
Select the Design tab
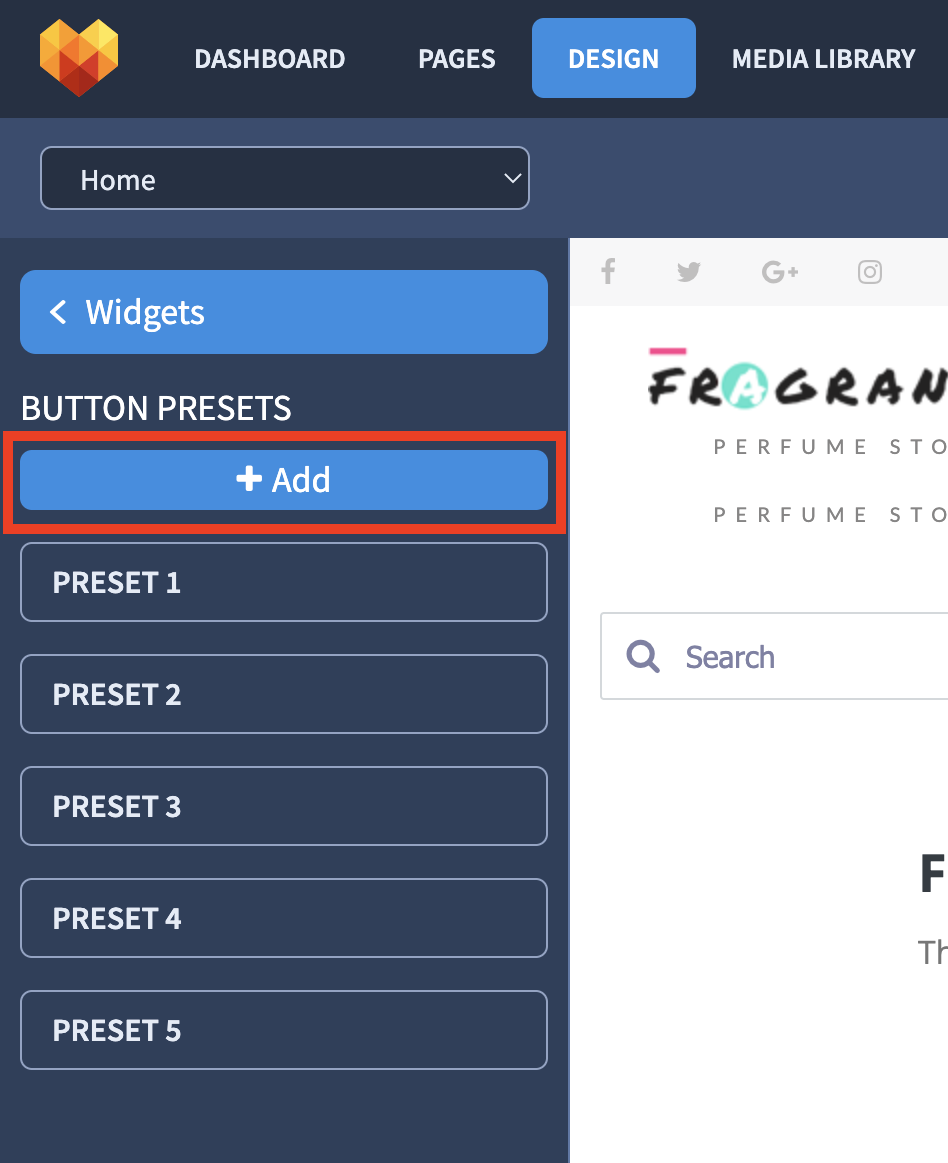pos(613,58)
